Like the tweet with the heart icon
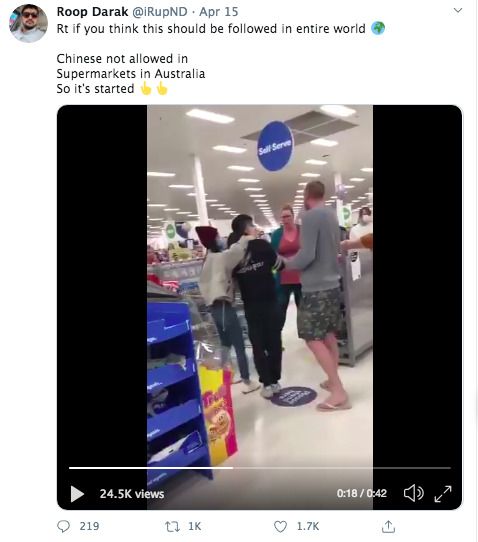 pyautogui.click(x=280, y=526)
